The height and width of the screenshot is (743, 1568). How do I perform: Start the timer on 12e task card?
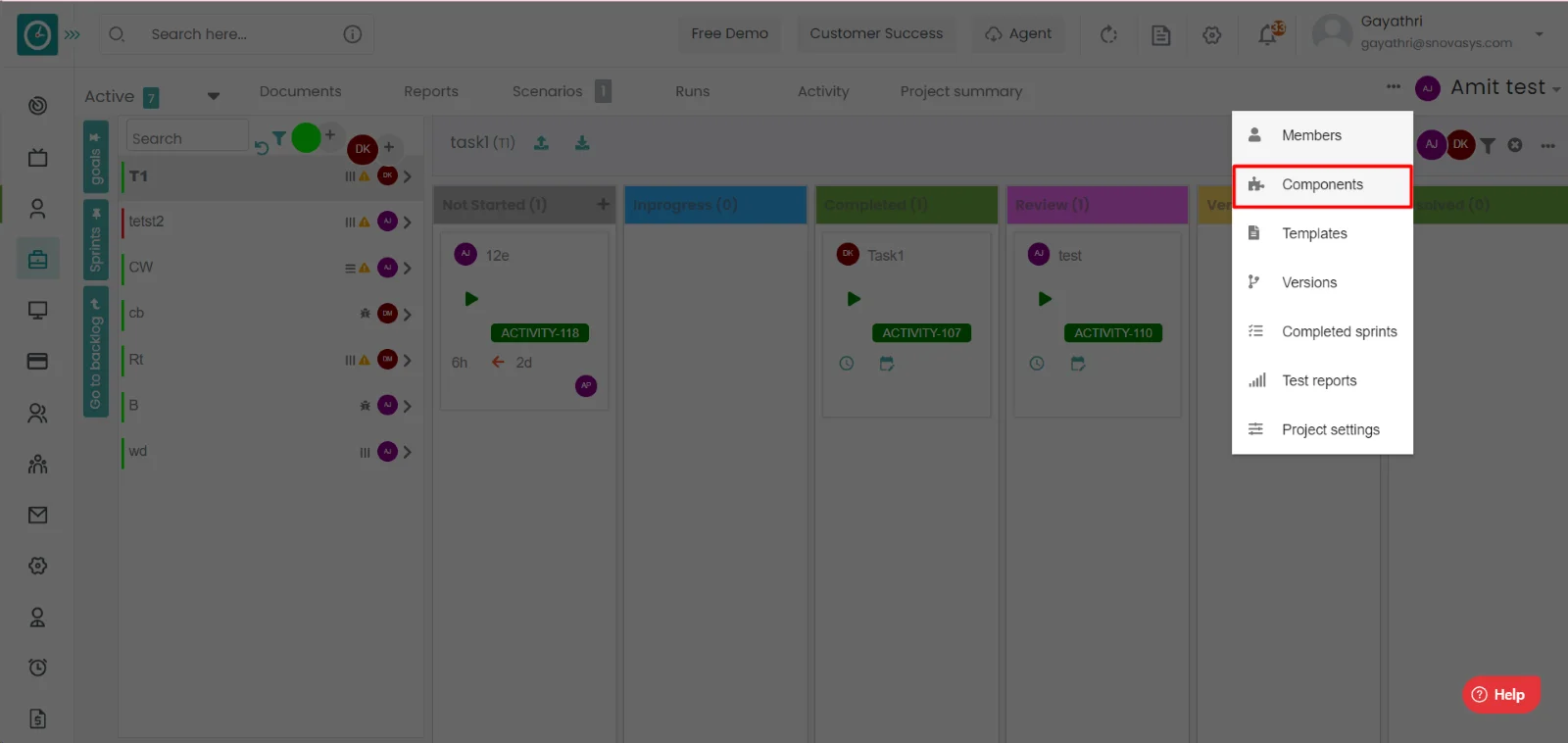tap(471, 299)
